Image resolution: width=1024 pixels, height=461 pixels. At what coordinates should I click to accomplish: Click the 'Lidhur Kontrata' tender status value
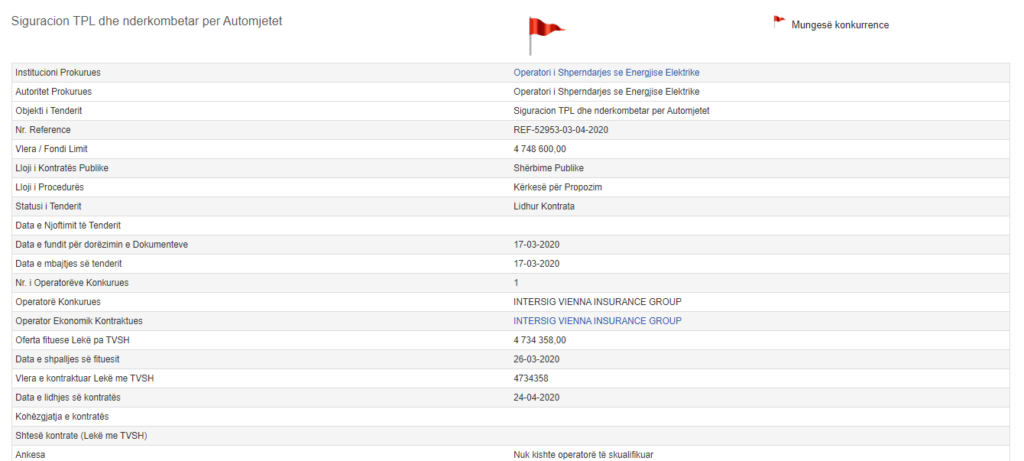pos(544,206)
